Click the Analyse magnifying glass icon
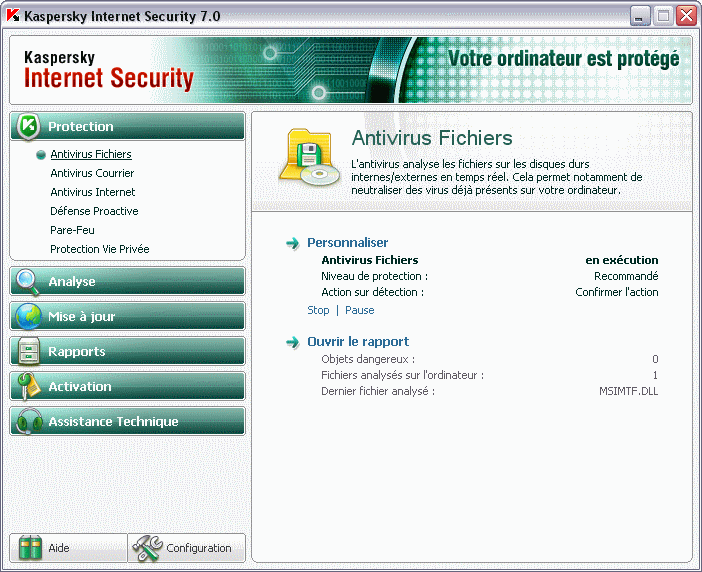 pos(28,282)
